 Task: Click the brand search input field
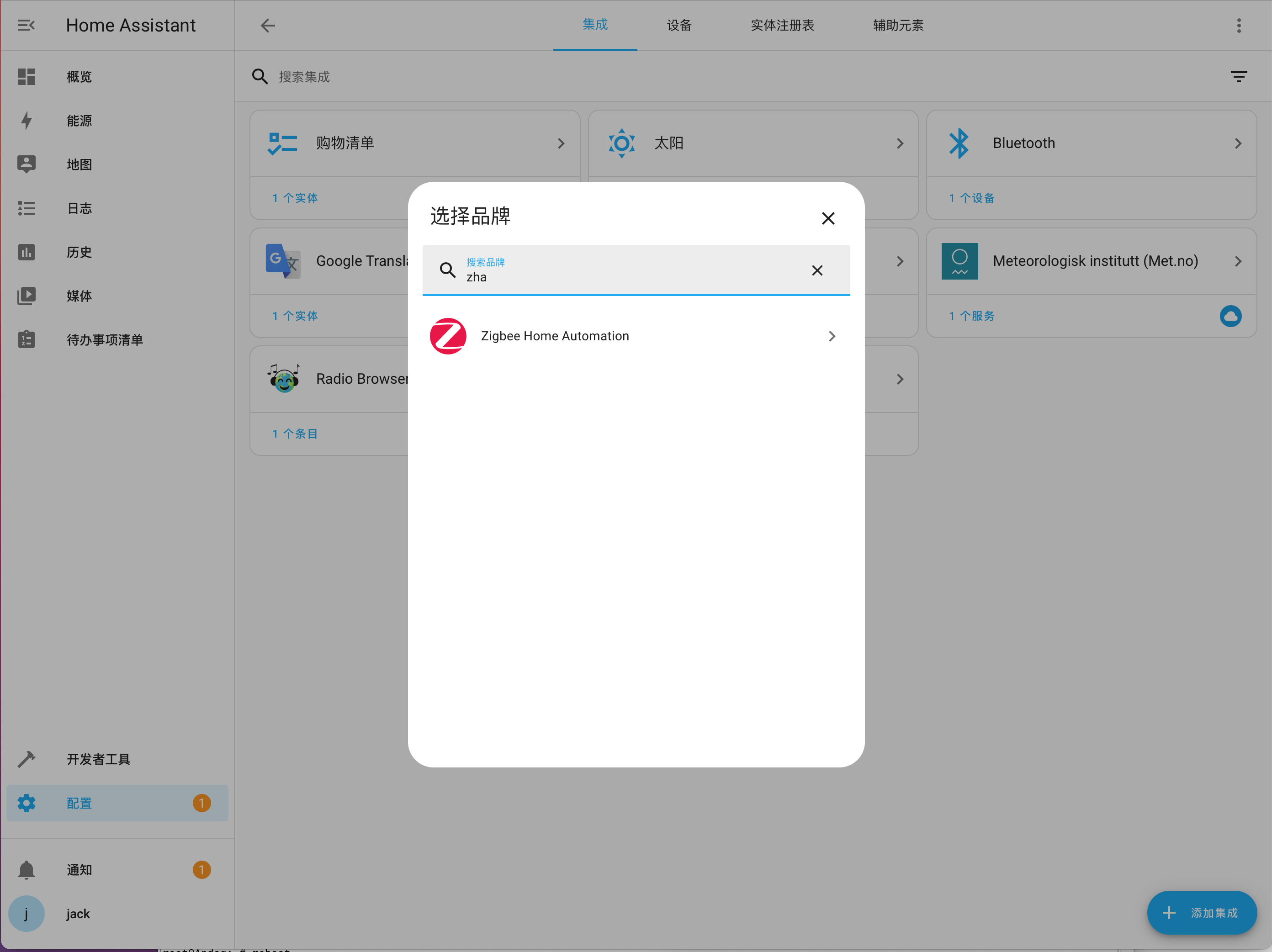(x=632, y=277)
